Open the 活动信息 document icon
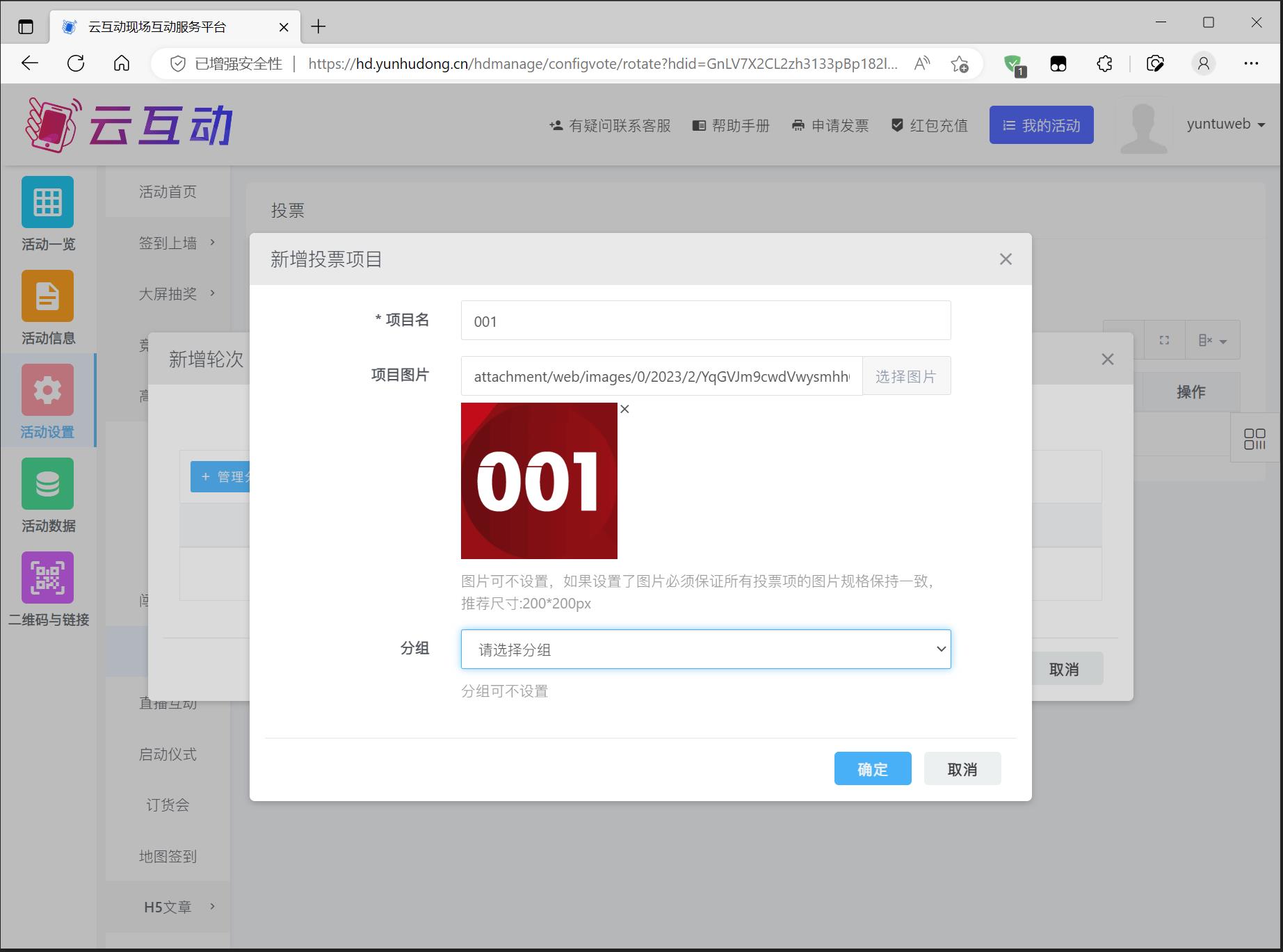 click(x=47, y=296)
